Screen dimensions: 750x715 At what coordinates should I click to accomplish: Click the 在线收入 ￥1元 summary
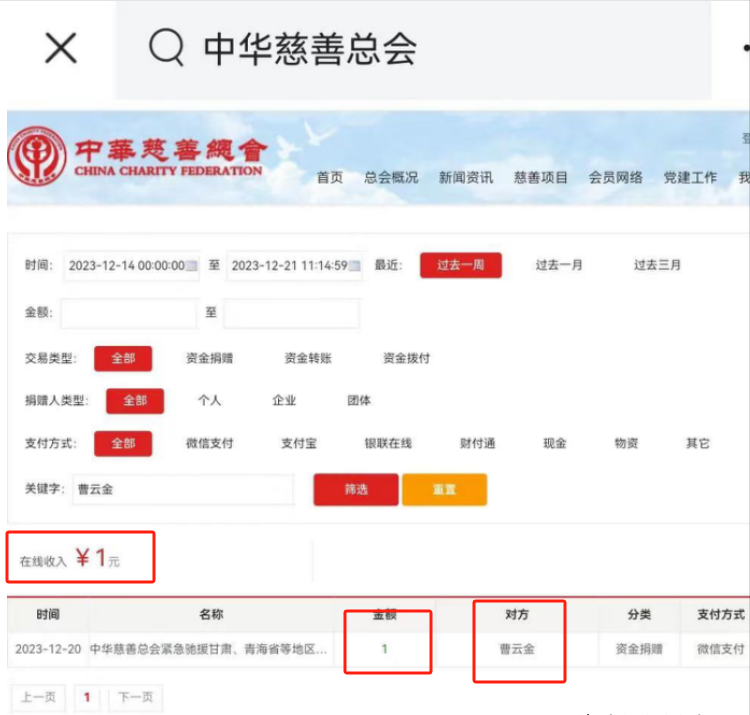point(70,558)
